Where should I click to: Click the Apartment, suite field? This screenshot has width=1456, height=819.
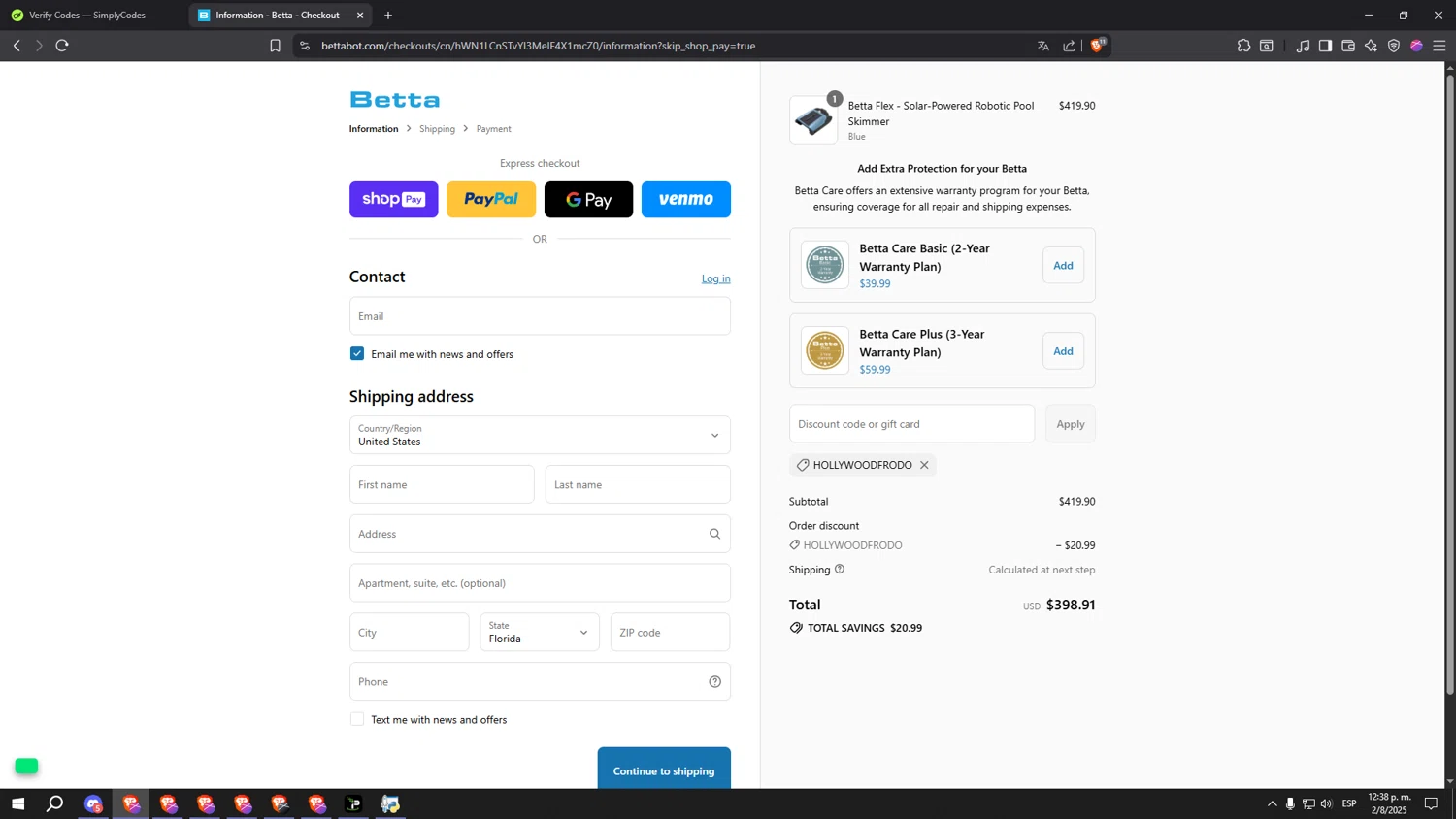click(540, 583)
